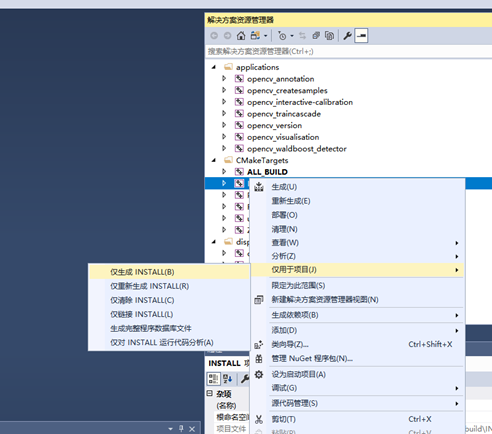Choose 清理(N) clean in context menu
This screenshot has width=492, height=434.
click(357, 229)
